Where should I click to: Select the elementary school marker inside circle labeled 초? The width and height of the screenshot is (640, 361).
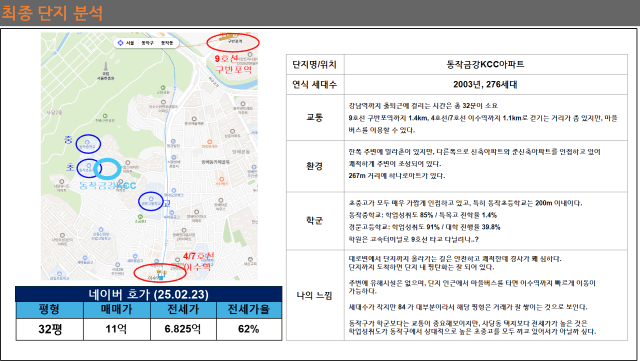(89, 165)
